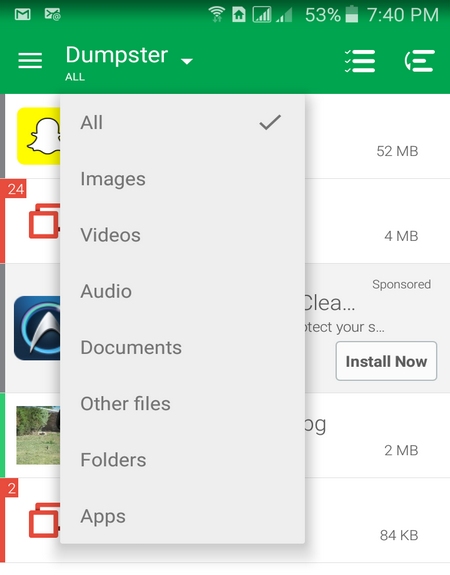Image resolution: width=450 pixels, height=575 pixels.
Task: Open the stacked files icon with 24 badge
Action: pyautogui.click(x=44, y=221)
